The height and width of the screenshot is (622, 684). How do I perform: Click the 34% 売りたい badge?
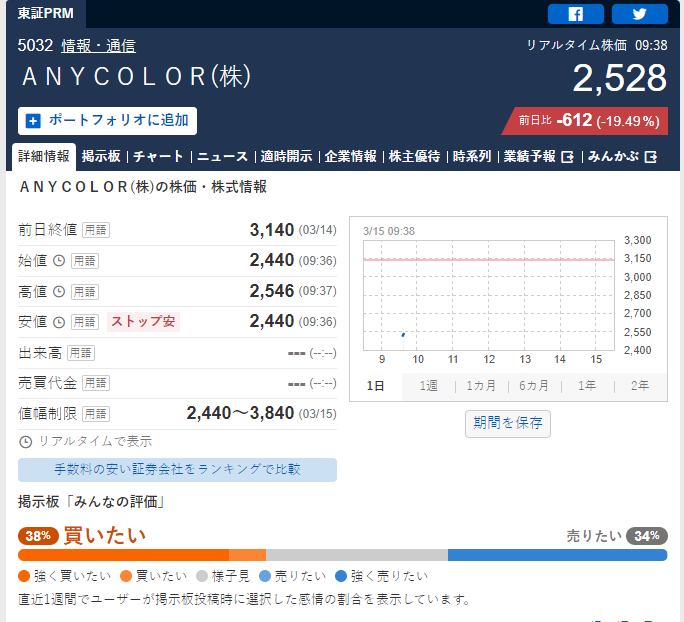pos(646,536)
